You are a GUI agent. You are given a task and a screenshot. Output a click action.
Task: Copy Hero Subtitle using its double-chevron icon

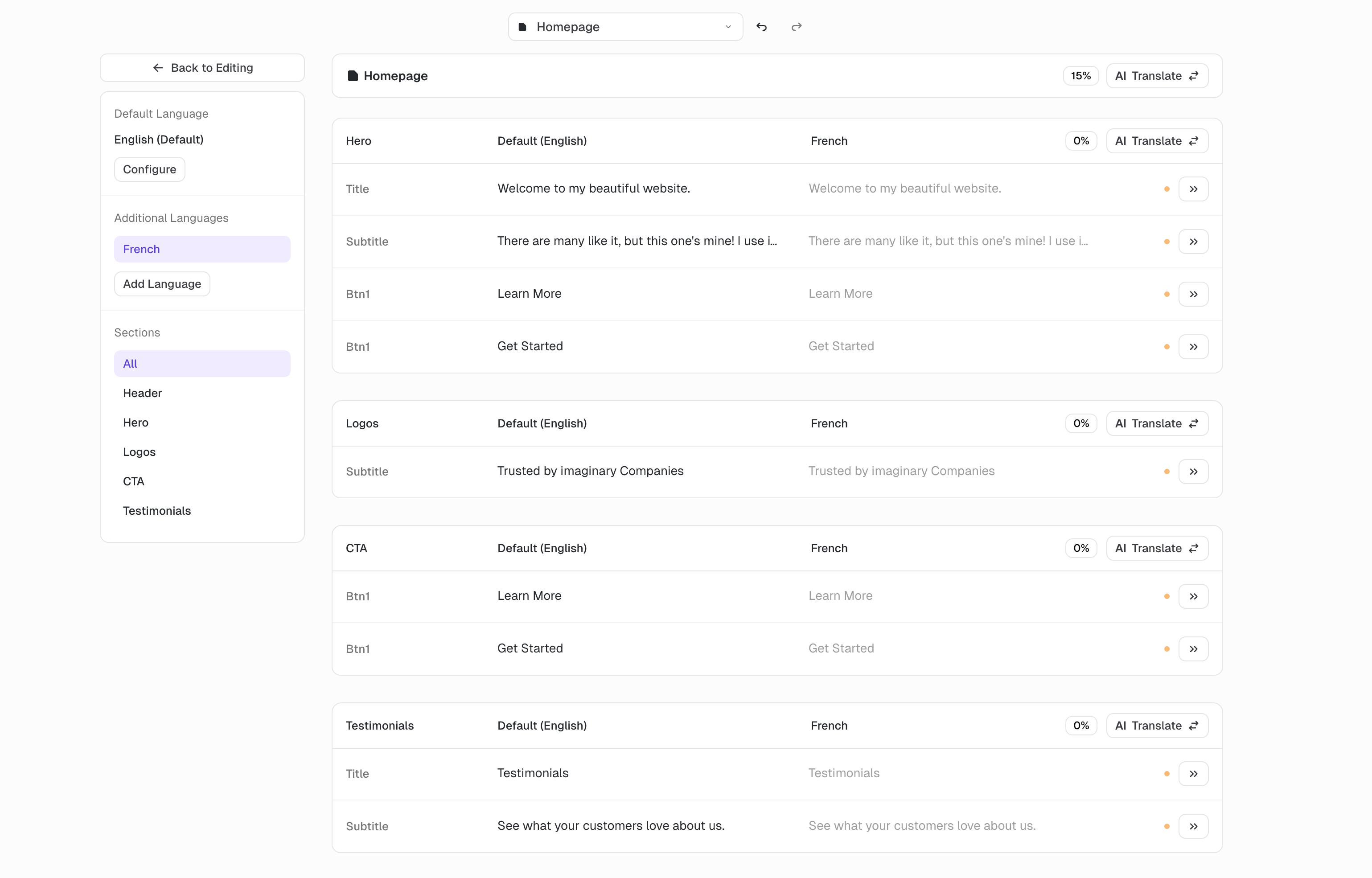coord(1193,242)
